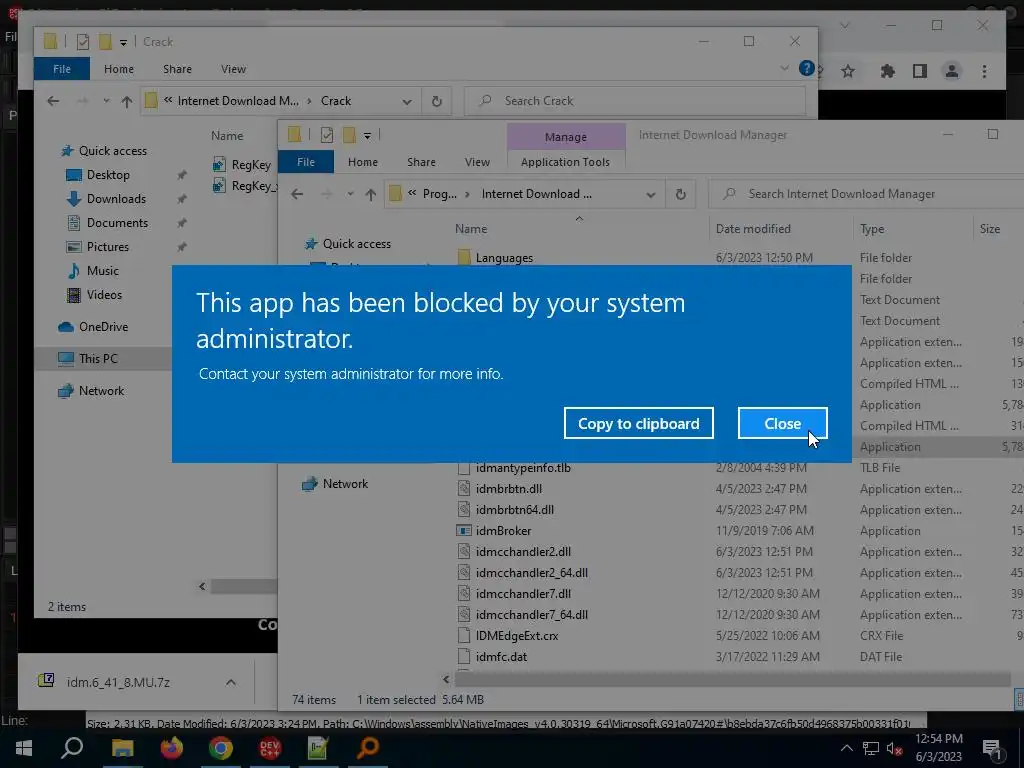This screenshot has width=1024, height=768.
Task: Open Firefox from taskbar
Action: tap(172, 748)
